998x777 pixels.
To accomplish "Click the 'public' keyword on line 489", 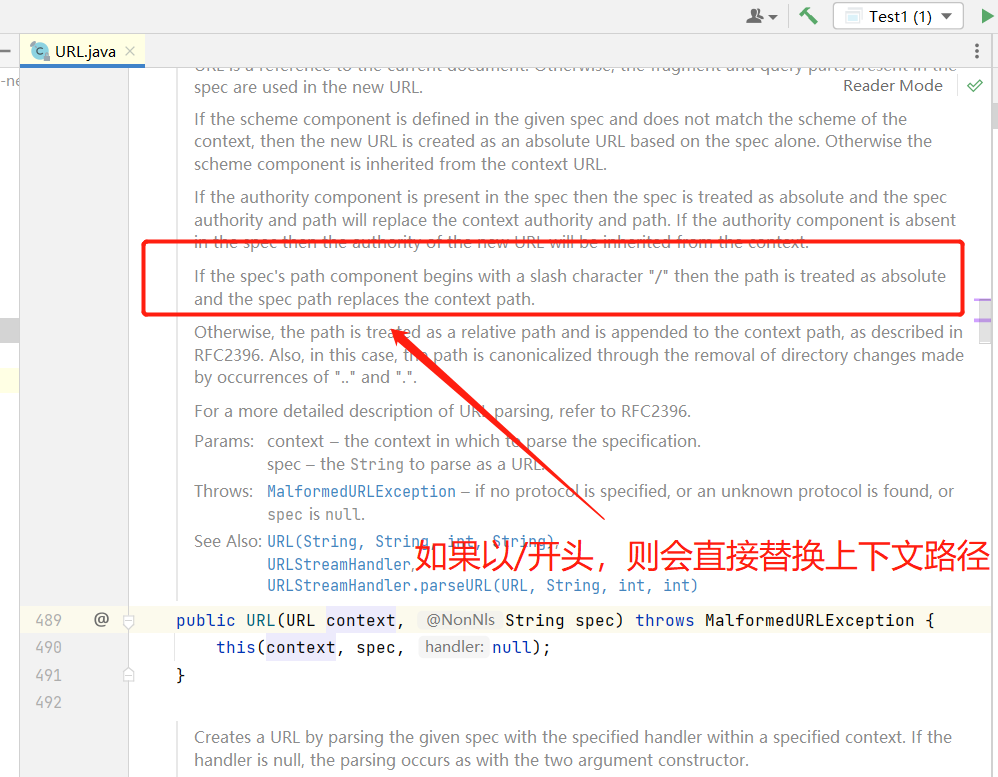I will coord(206,620).
